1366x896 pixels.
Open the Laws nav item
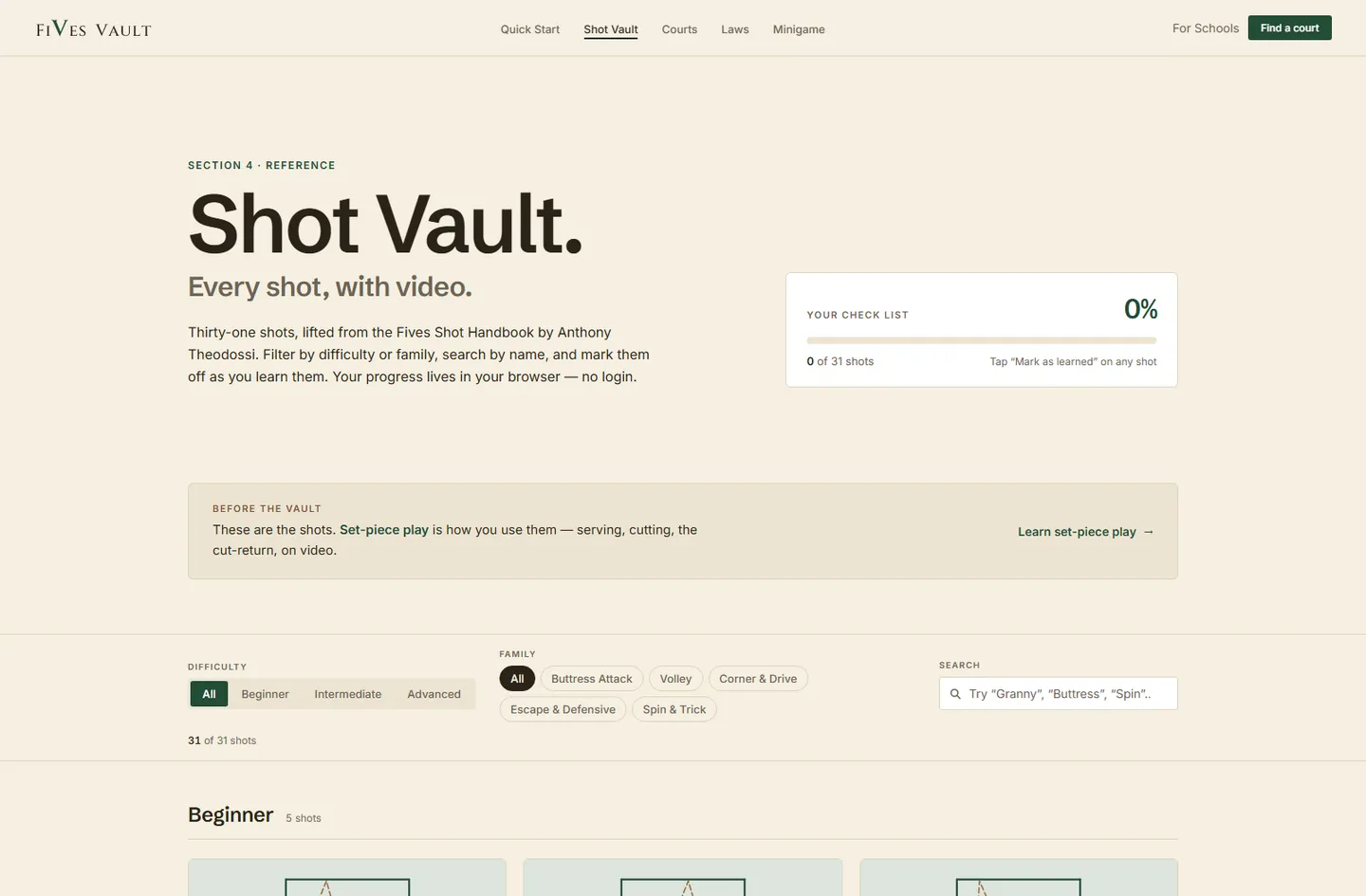pyautogui.click(x=735, y=29)
